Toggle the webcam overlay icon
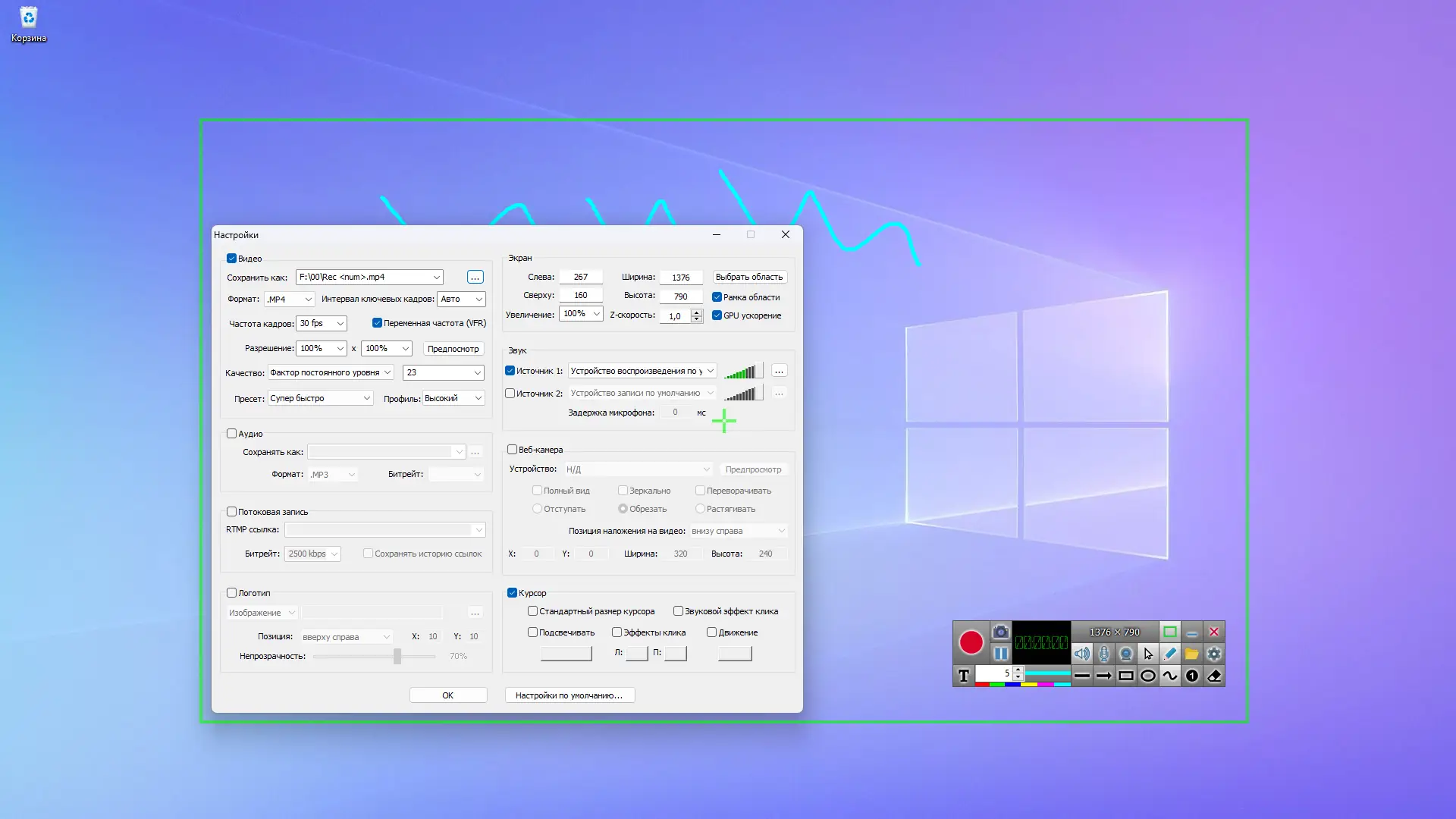Image resolution: width=1456 pixels, height=819 pixels. click(1126, 654)
